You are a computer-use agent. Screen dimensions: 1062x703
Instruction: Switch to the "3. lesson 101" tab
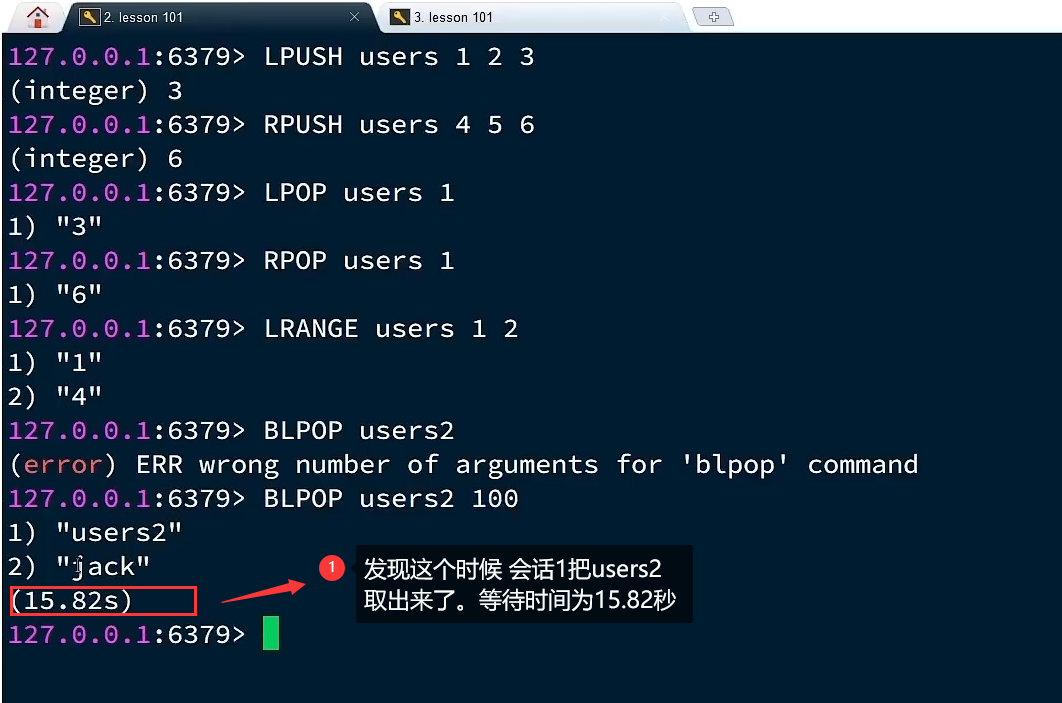[532, 17]
